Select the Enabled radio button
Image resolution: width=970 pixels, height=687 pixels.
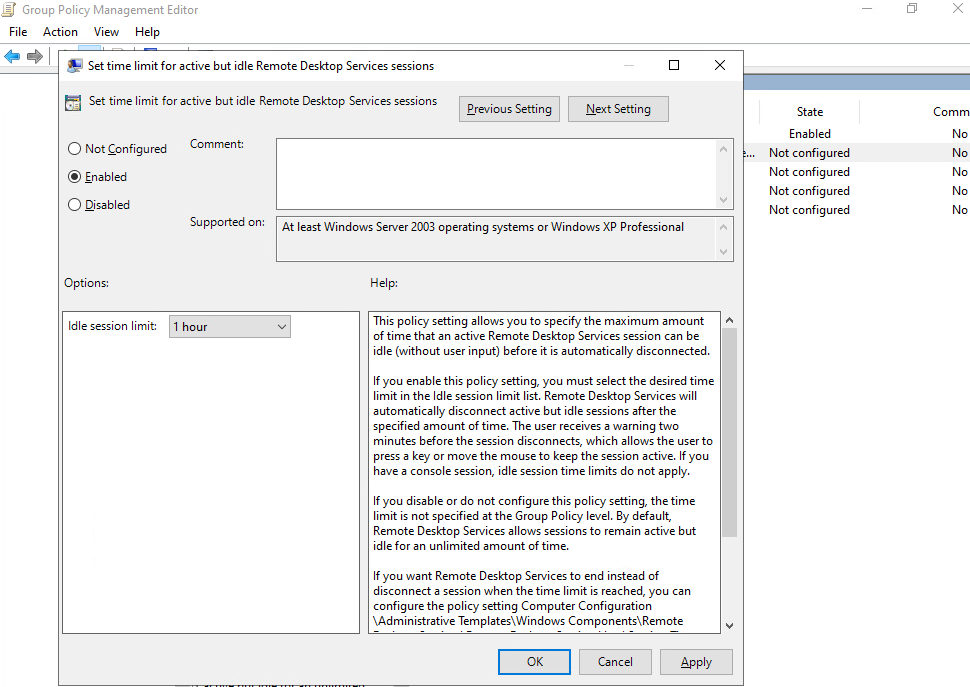(75, 177)
